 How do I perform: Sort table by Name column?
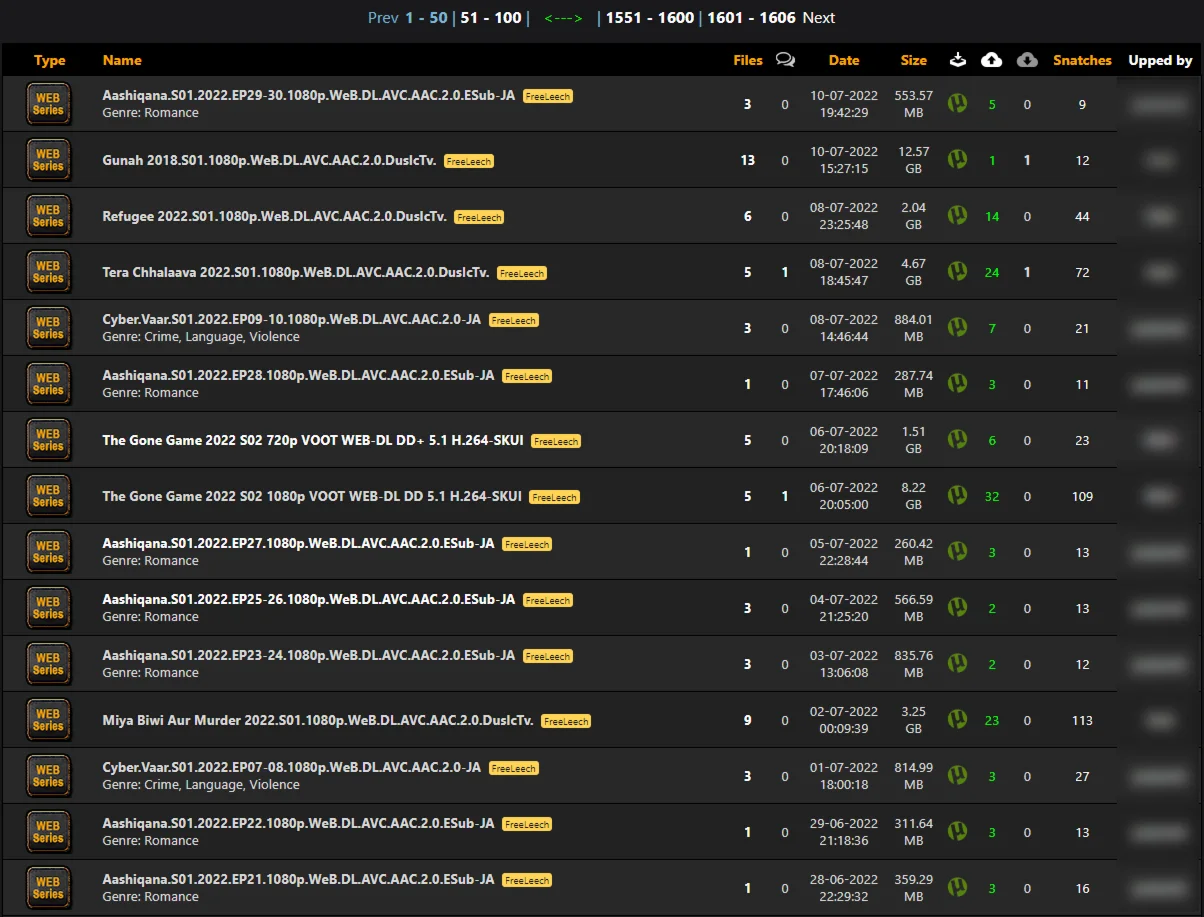pos(122,60)
